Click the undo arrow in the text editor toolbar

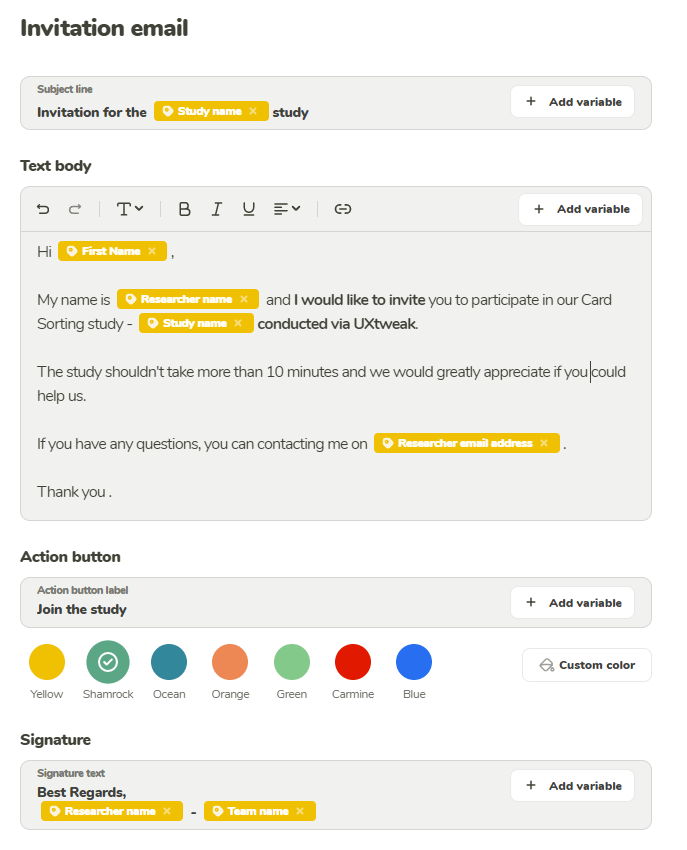pyautogui.click(x=43, y=209)
